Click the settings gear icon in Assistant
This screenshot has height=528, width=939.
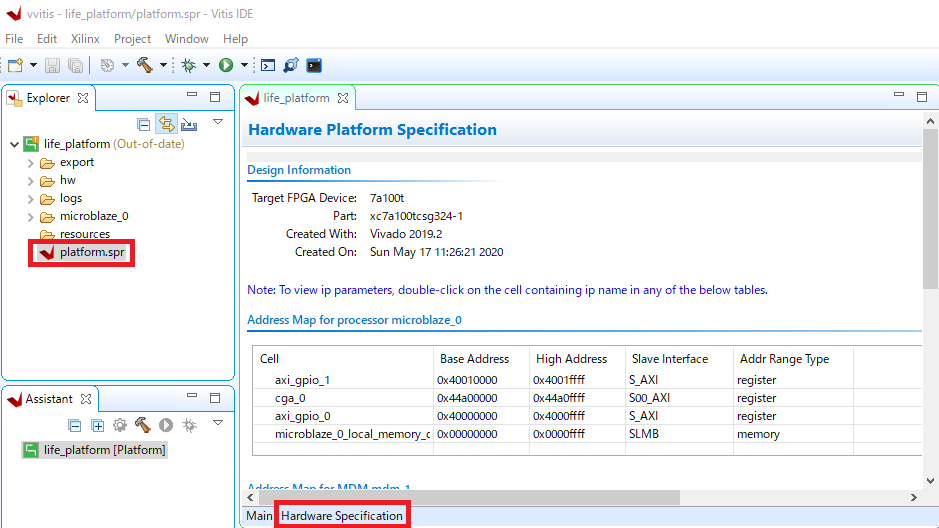click(x=120, y=425)
